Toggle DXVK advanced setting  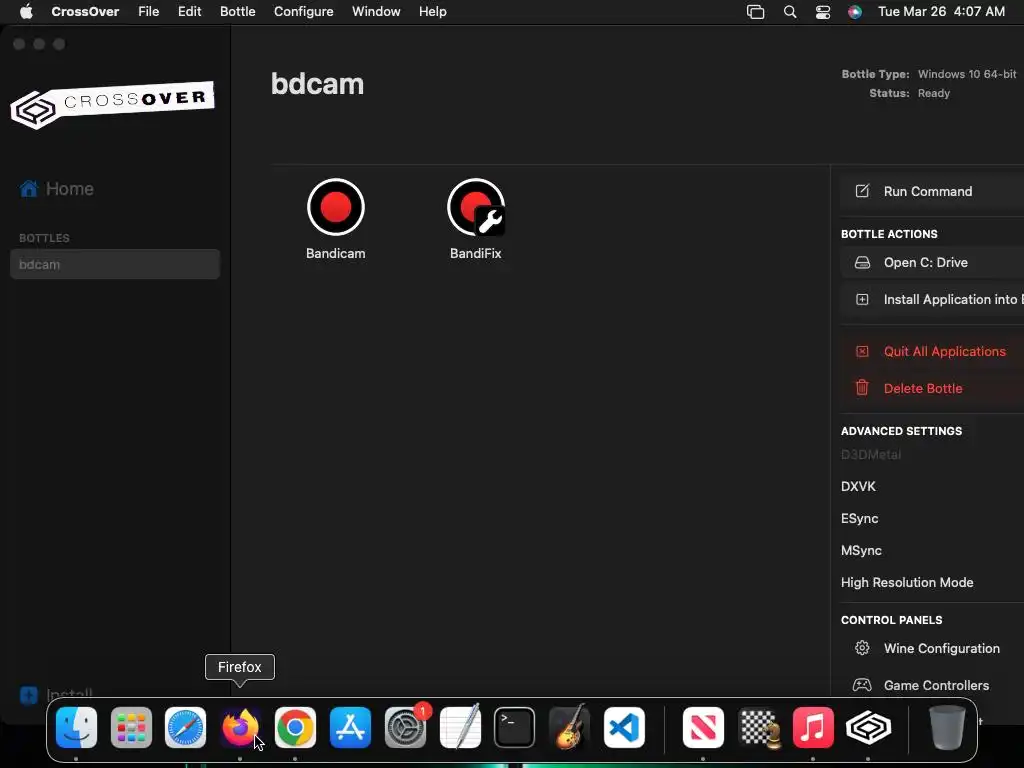pyautogui.click(x=858, y=487)
